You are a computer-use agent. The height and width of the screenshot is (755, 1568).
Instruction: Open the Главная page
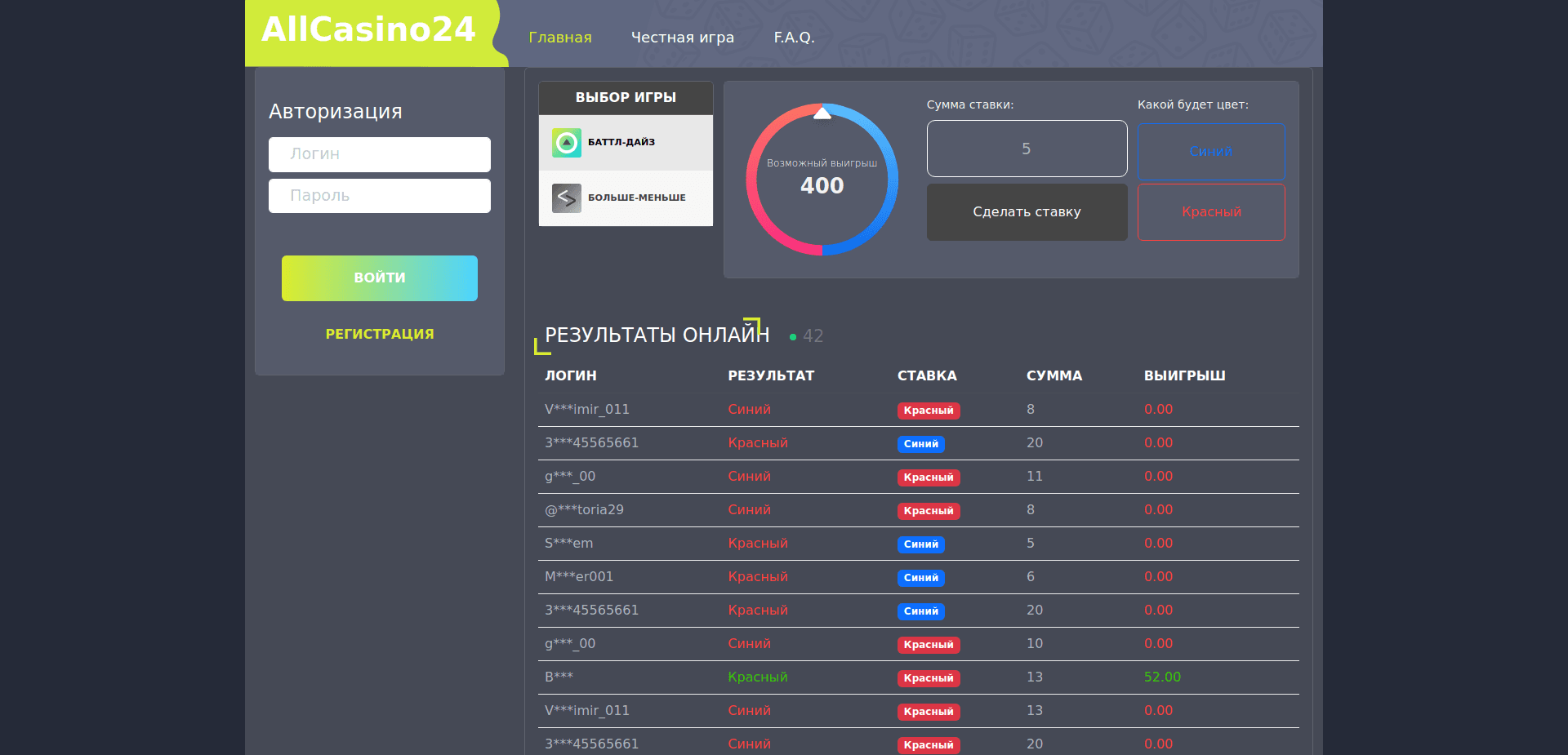pyautogui.click(x=560, y=37)
